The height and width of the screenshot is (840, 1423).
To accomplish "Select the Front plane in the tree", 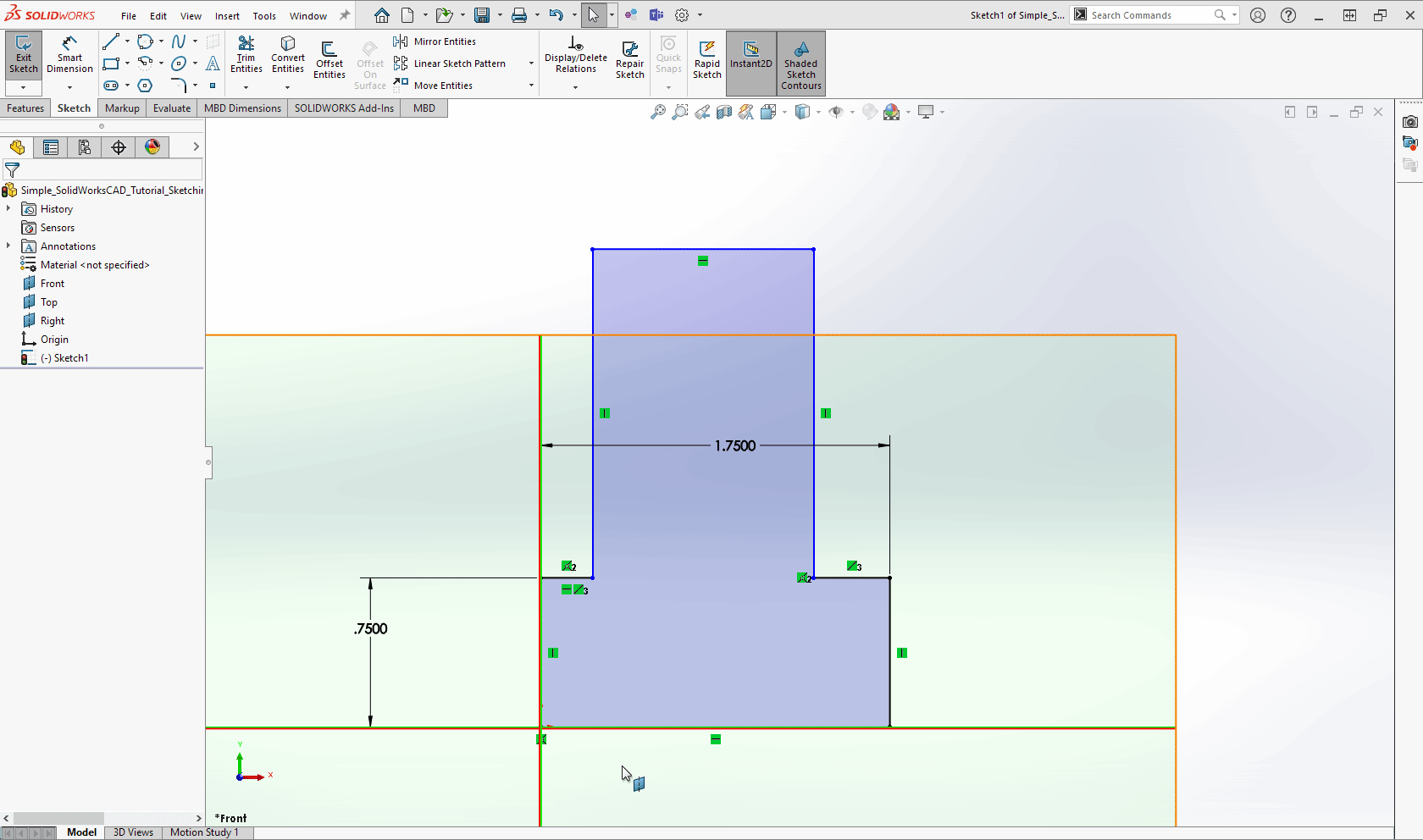I will 52,283.
